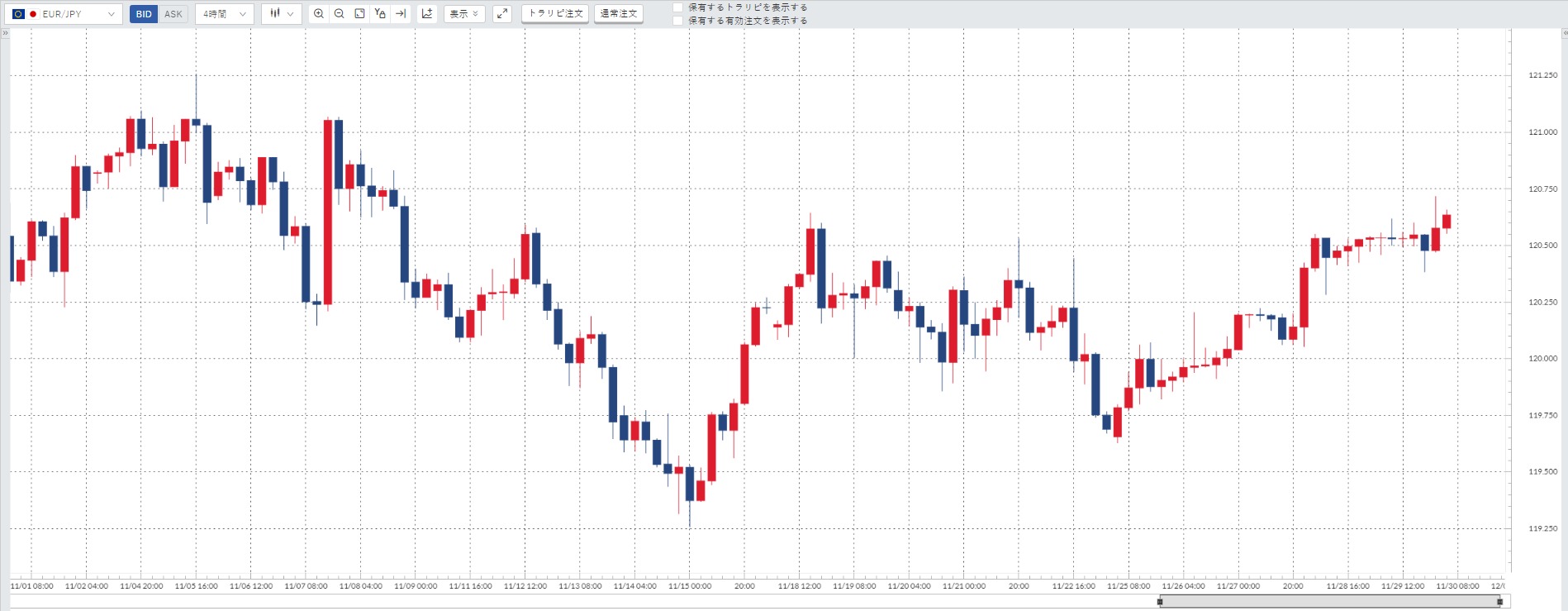Enable 保有する有効注文を表示する checkbox
The image size is (1568, 611).
pyautogui.click(x=678, y=21)
